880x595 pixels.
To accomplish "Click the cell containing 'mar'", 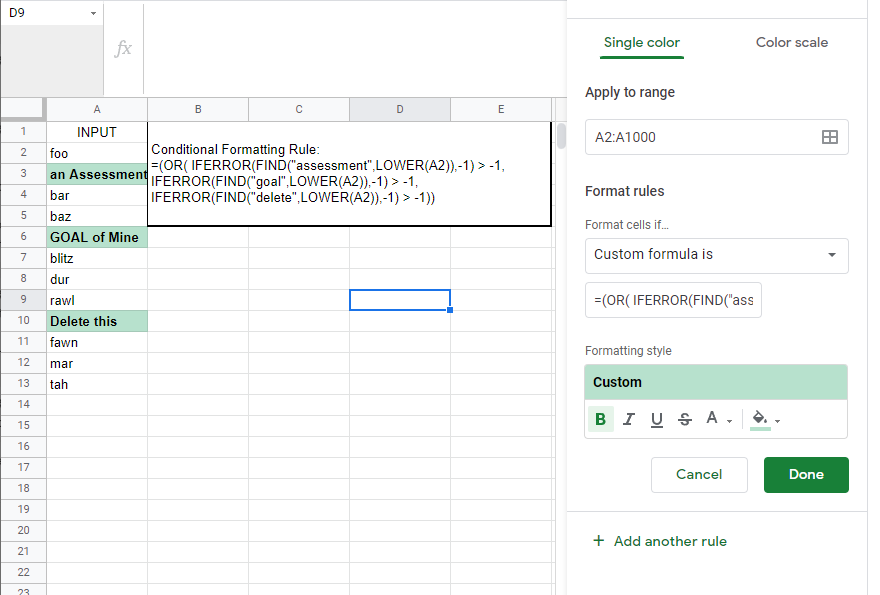I will coord(97,363).
